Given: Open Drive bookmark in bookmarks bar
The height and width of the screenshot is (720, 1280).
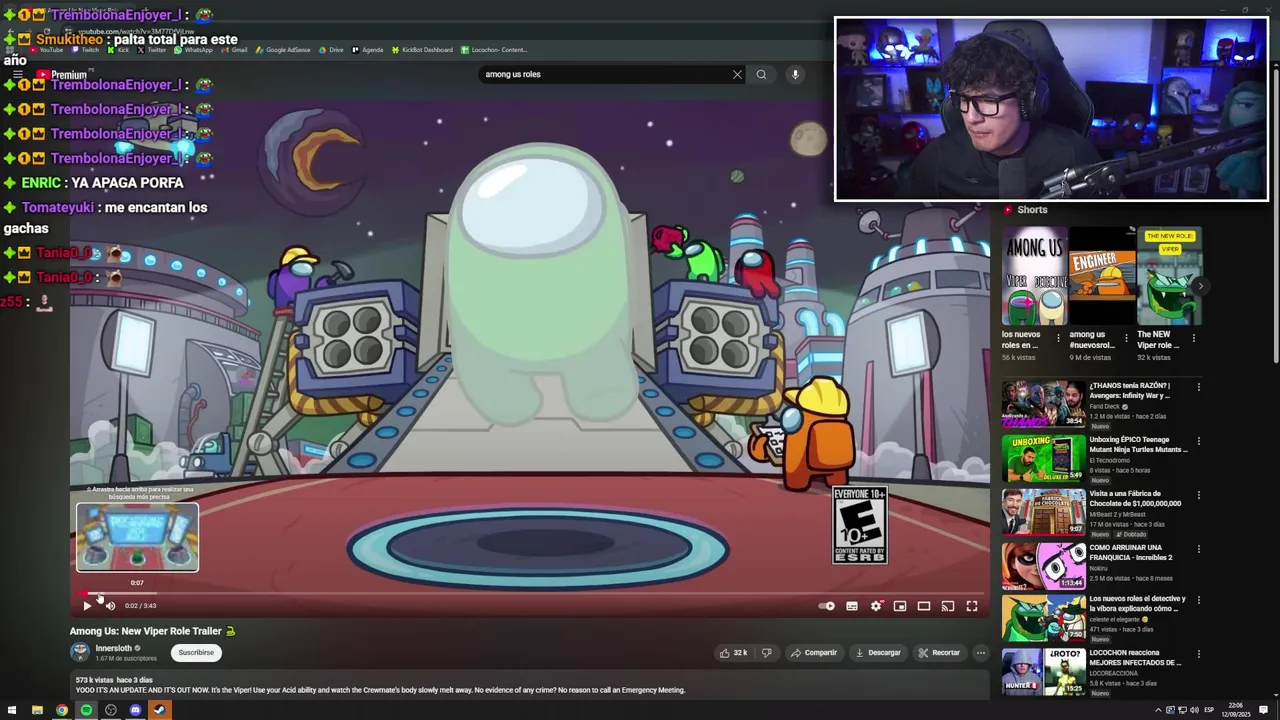Looking at the screenshot, I should point(331,50).
